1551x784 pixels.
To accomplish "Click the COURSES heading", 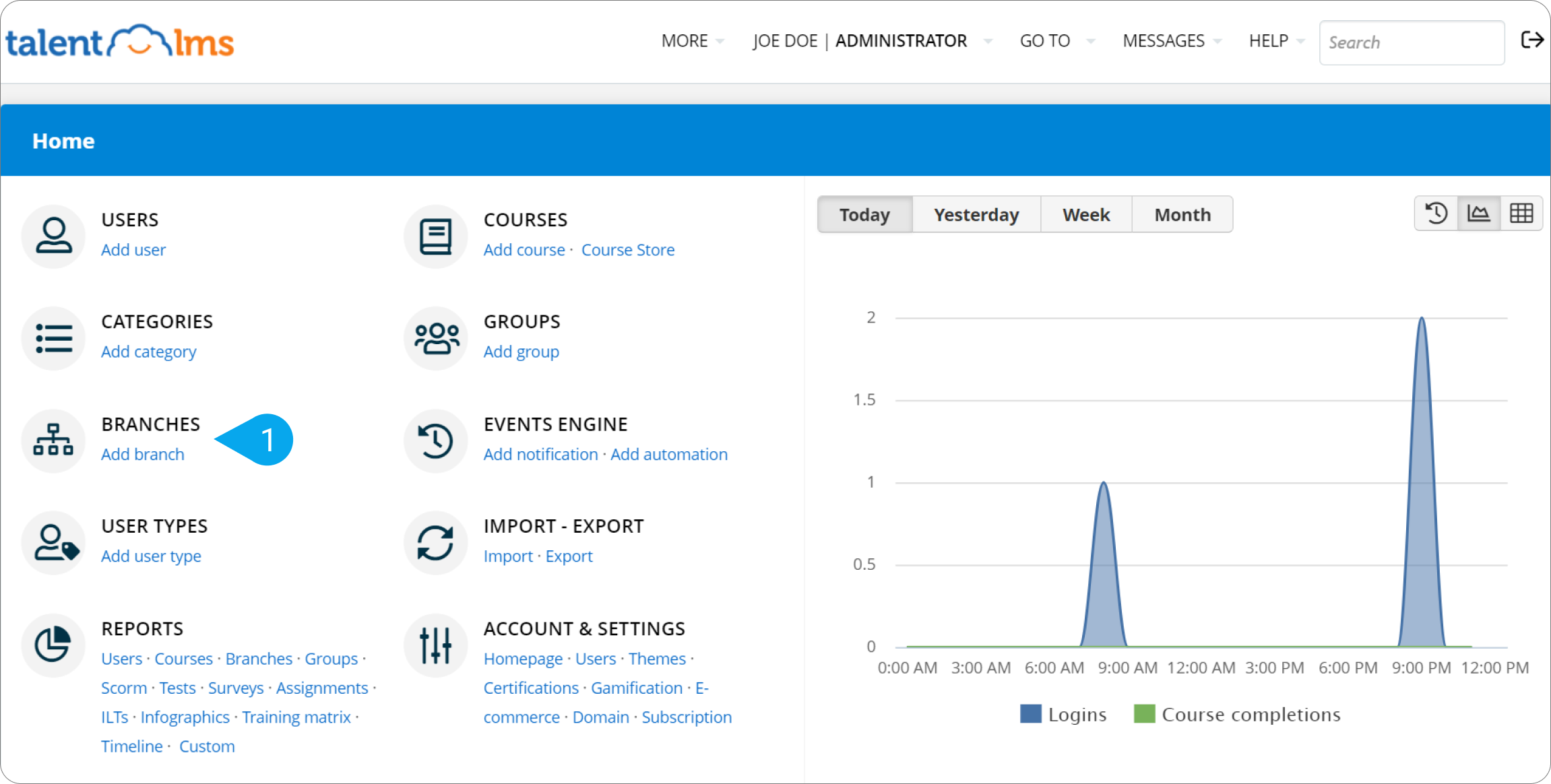I will tap(526, 220).
